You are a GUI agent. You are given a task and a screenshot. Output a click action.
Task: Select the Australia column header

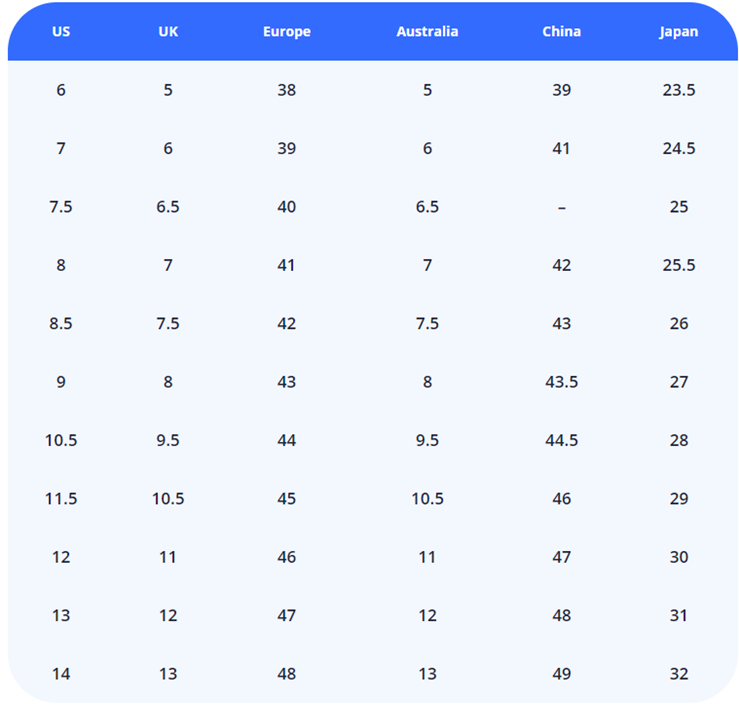427,31
